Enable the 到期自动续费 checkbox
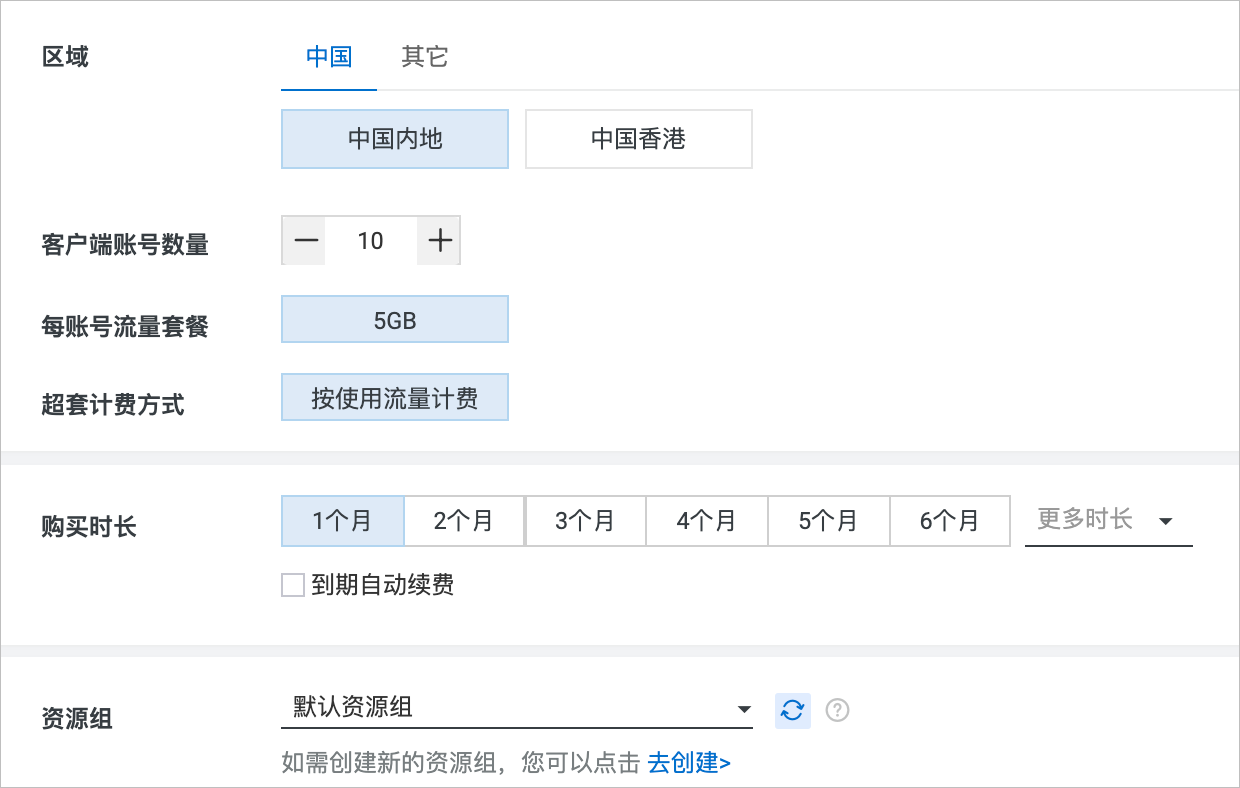Screen dimensions: 1240x788 [293, 585]
